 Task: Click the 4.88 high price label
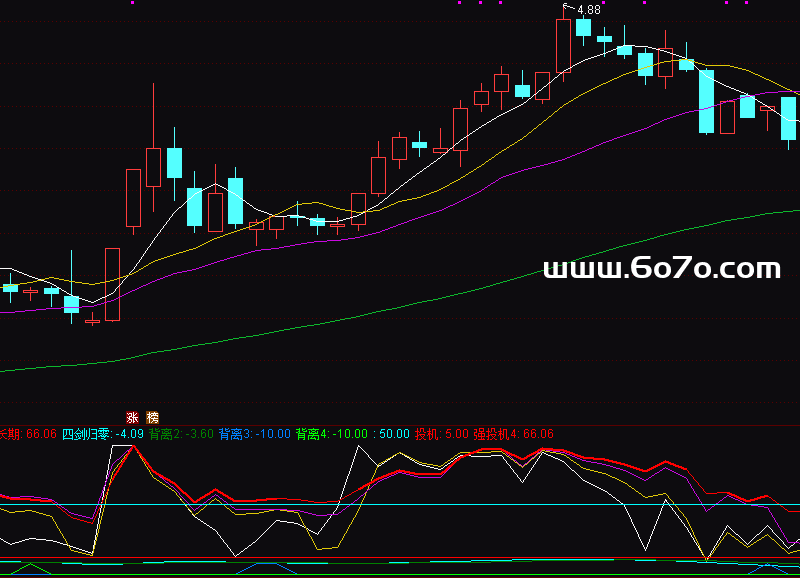(589, 10)
